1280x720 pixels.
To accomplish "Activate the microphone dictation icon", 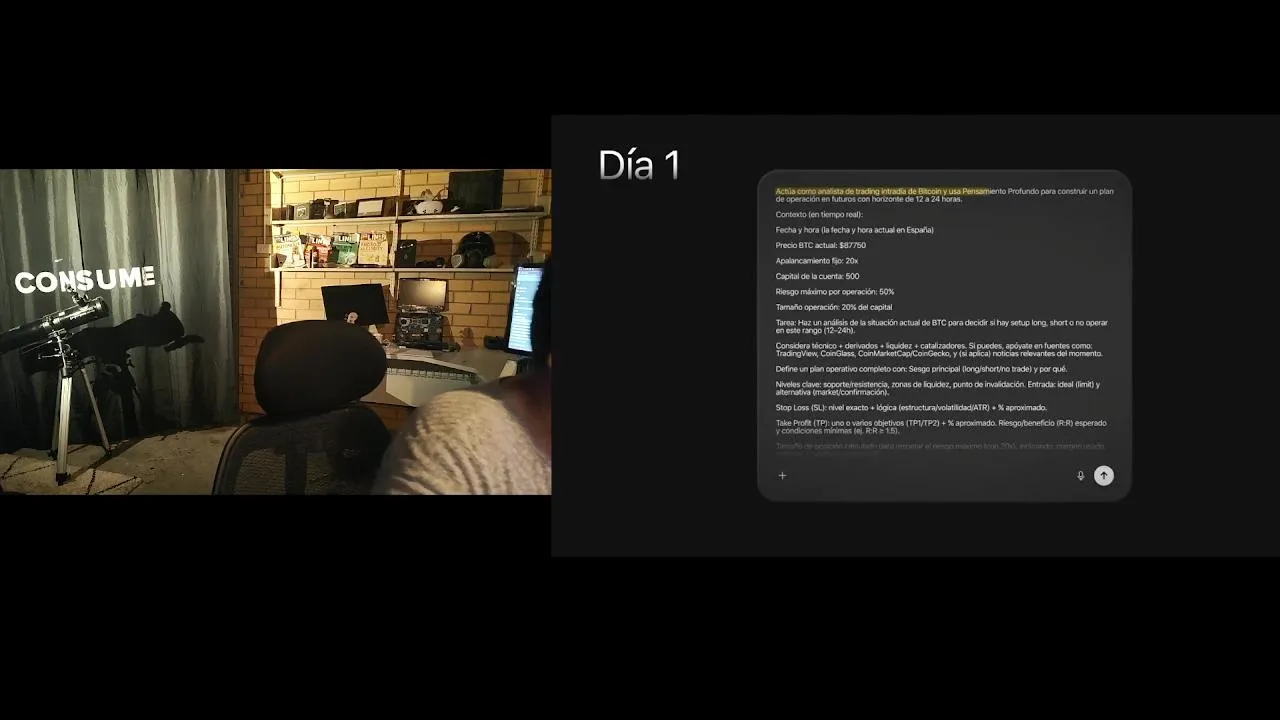I will click(1080, 476).
